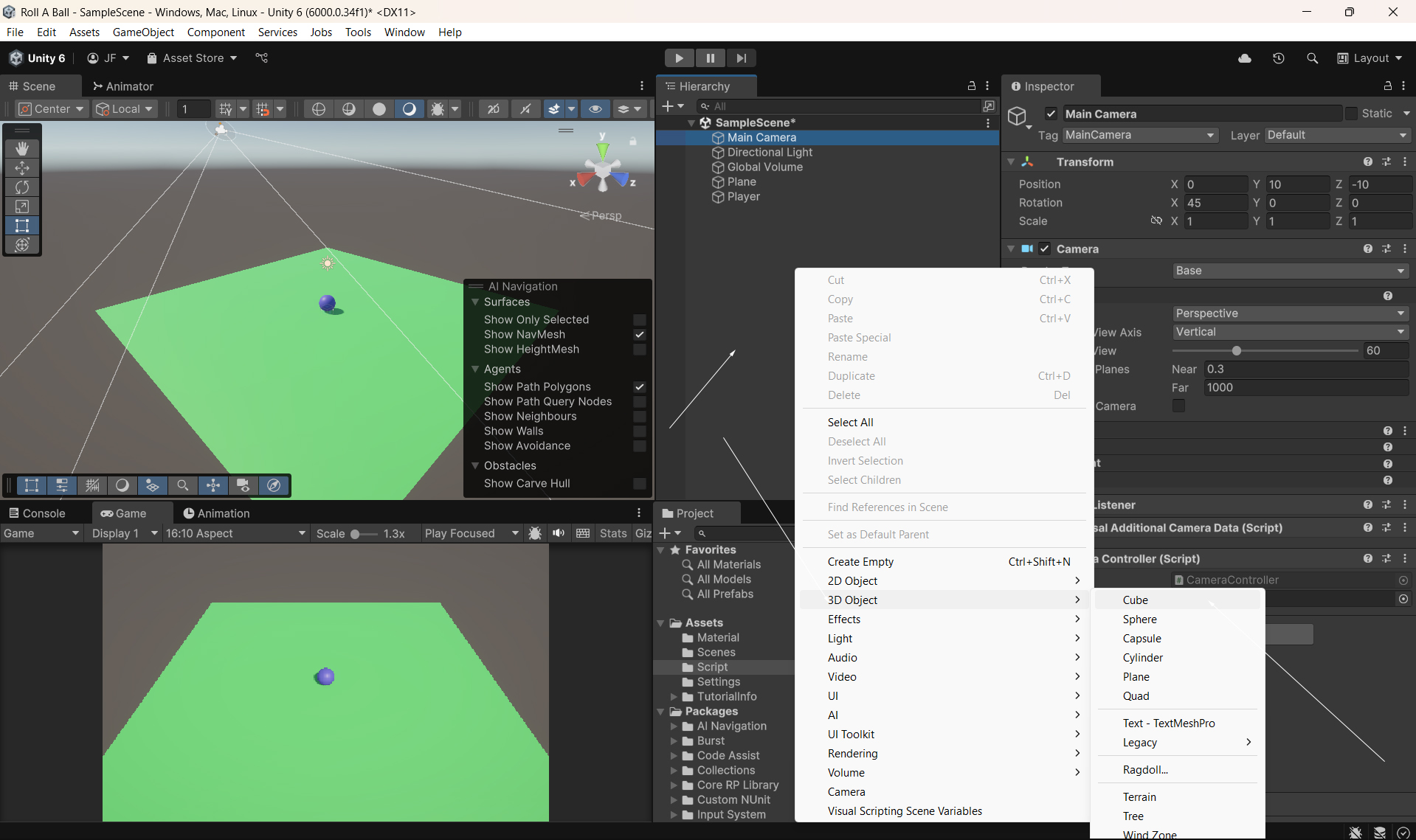Select the Hand (View) tool
Image resolution: width=1416 pixels, height=840 pixels.
point(22,148)
